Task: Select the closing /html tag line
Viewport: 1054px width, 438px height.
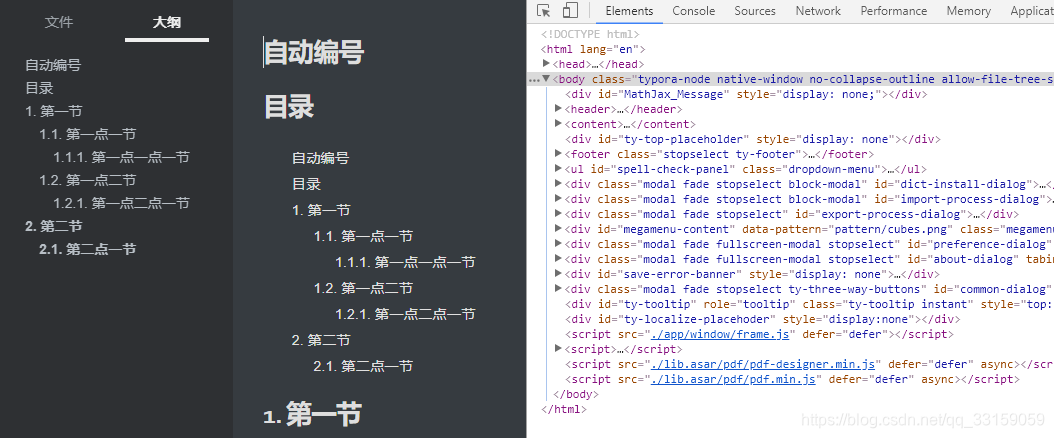Action: 563,409
